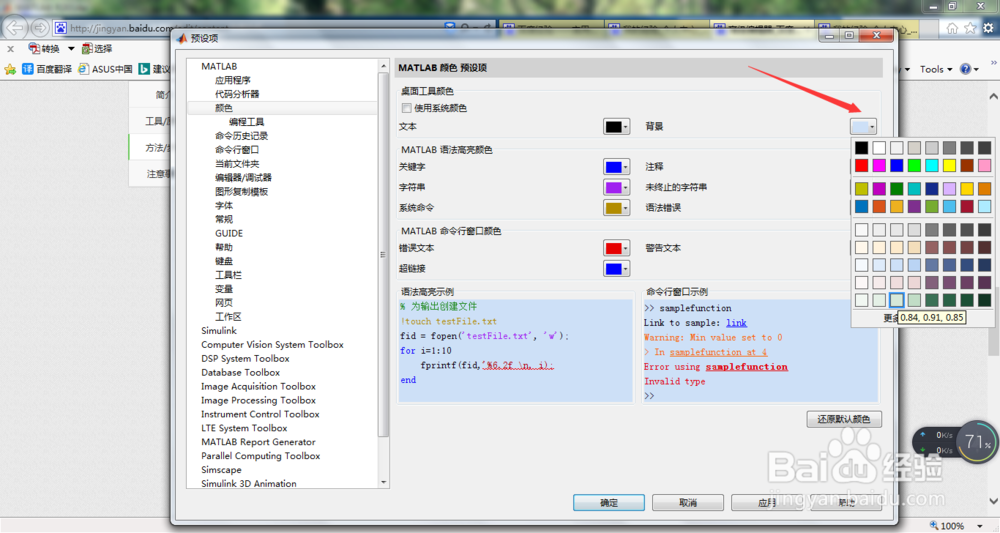Expand the 转换 dropdown arrow

pyautogui.click(x=71, y=48)
